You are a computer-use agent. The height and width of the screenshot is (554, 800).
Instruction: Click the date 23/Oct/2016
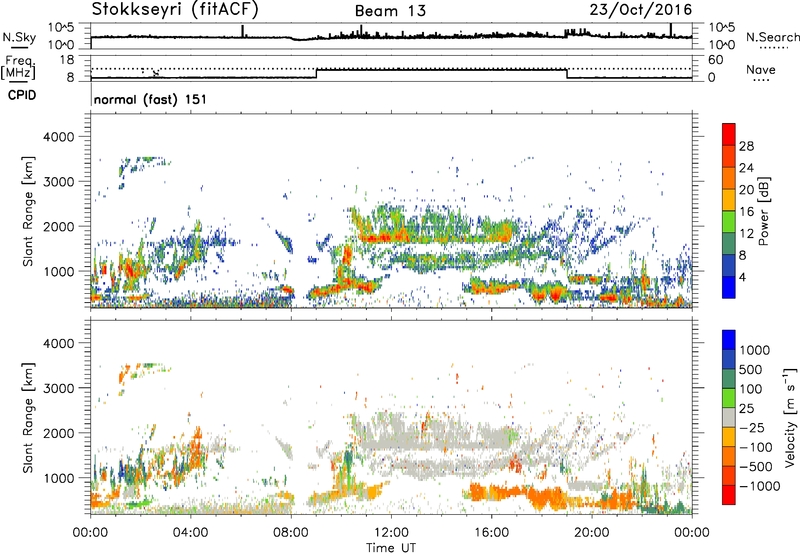click(641, 10)
